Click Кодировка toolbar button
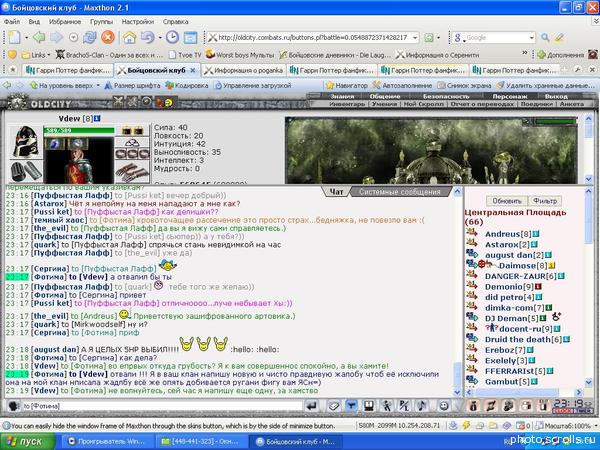The width and height of the screenshot is (600, 450). [x=187, y=85]
